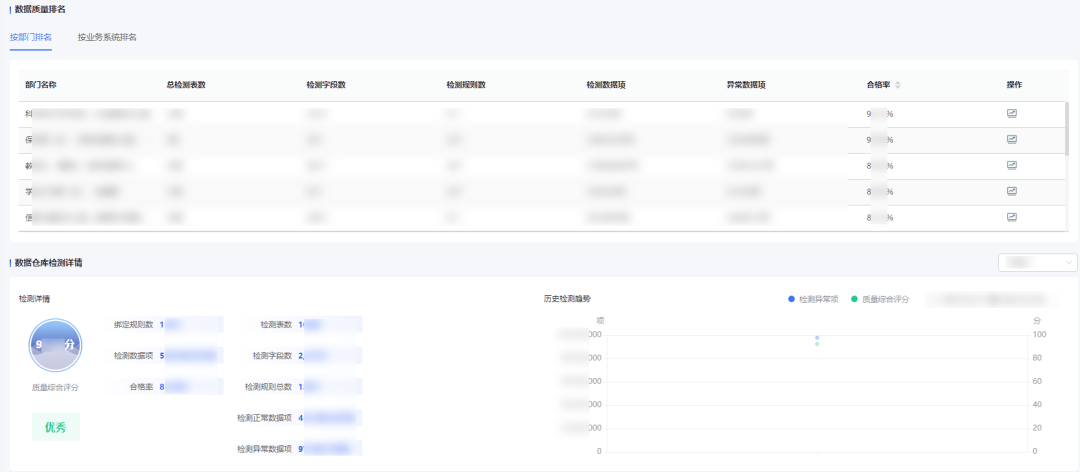This screenshot has width=1080, height=472.
Task: Open the data warehouse selector dropdown
Action: coord(1037,263)
